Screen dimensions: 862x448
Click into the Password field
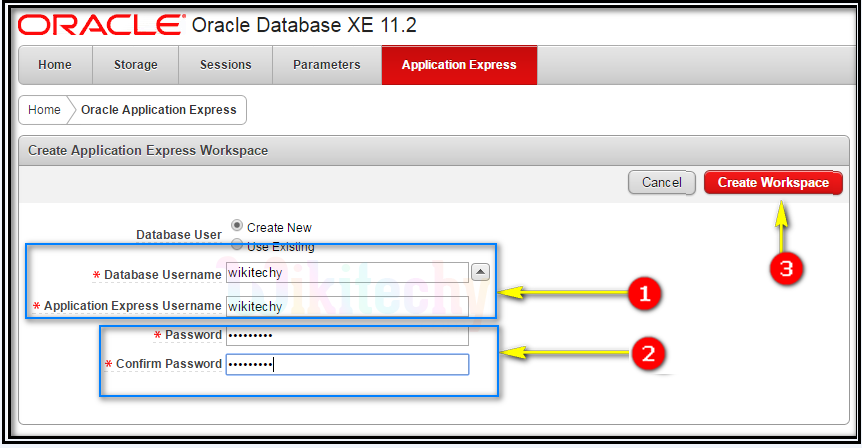pos(346,335)
